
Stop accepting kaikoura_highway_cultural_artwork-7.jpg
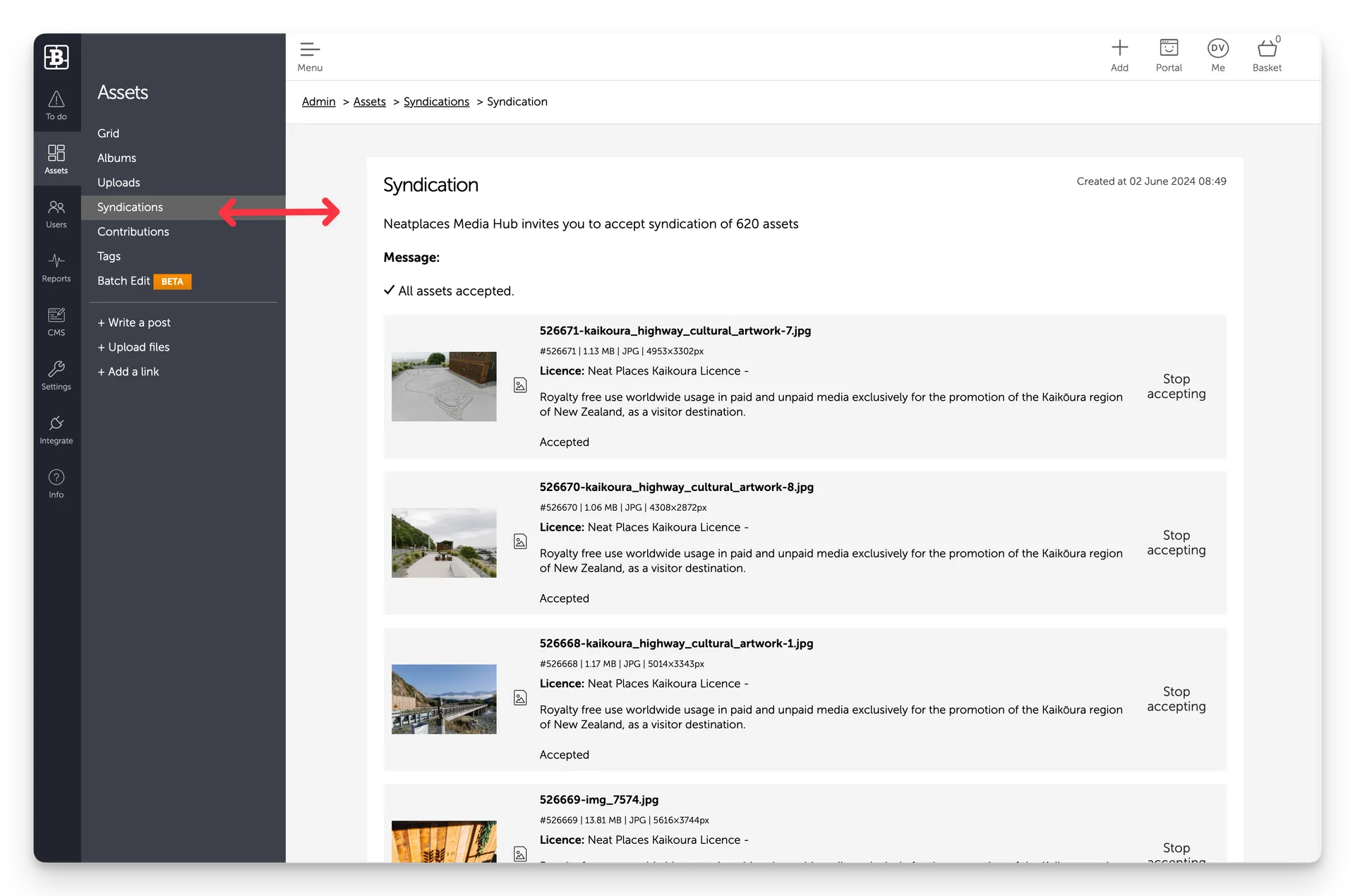click(x=1176, y=386)
